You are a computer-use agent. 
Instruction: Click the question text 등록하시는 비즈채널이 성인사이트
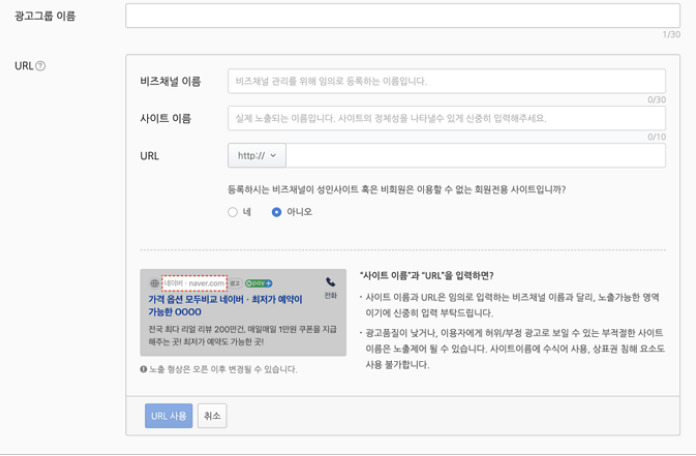click(397, 190)
